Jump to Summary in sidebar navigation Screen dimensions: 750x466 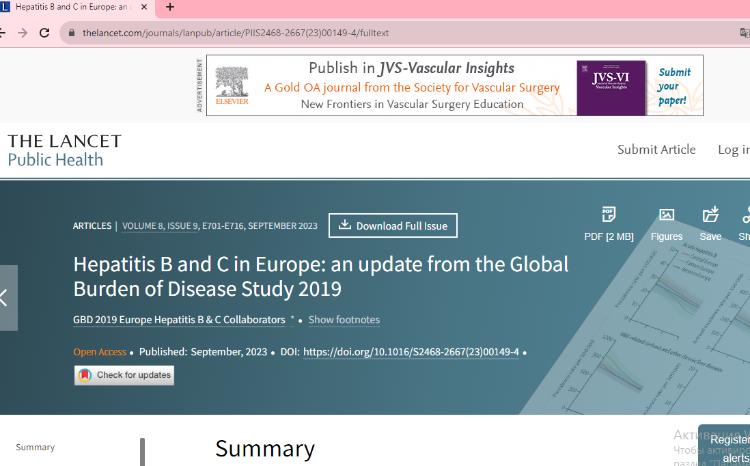click(35, 447)
